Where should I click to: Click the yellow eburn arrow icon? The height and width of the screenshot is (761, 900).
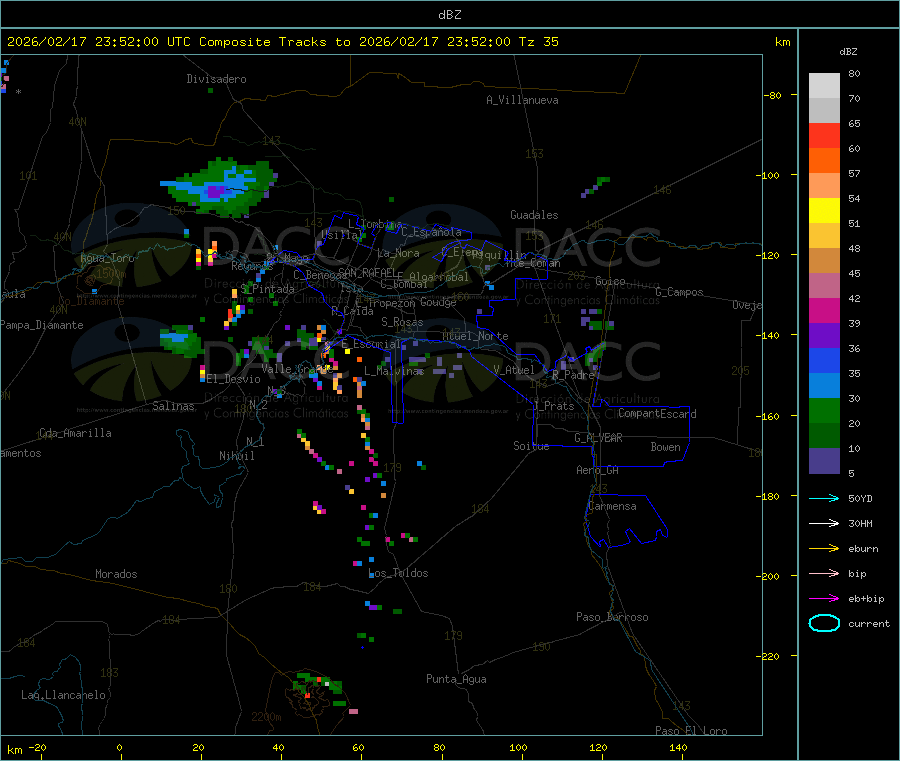[x=824, y=549]
